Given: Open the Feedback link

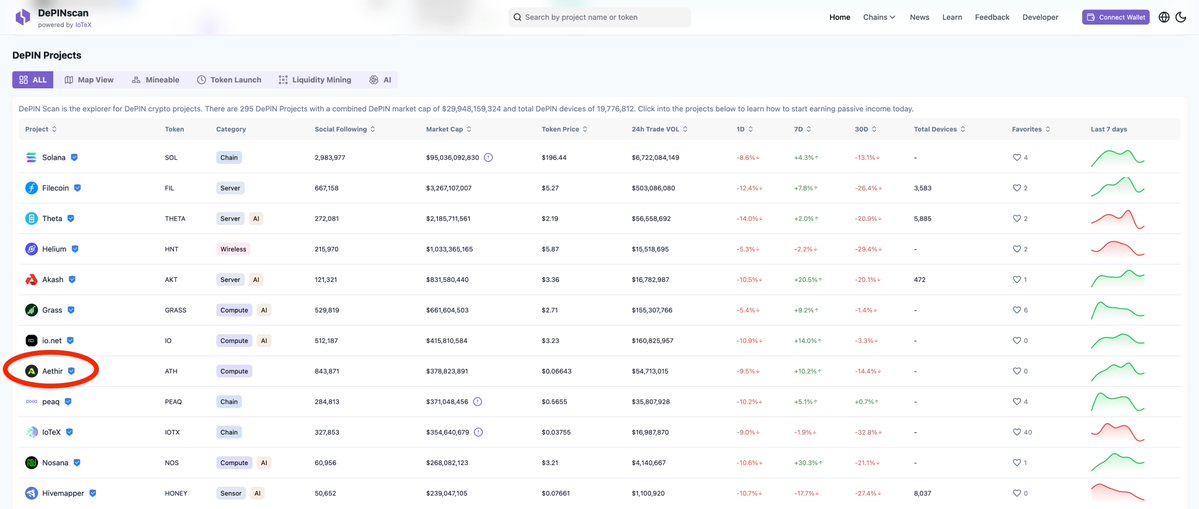Looking at the screenshot, I should point(992,17).
